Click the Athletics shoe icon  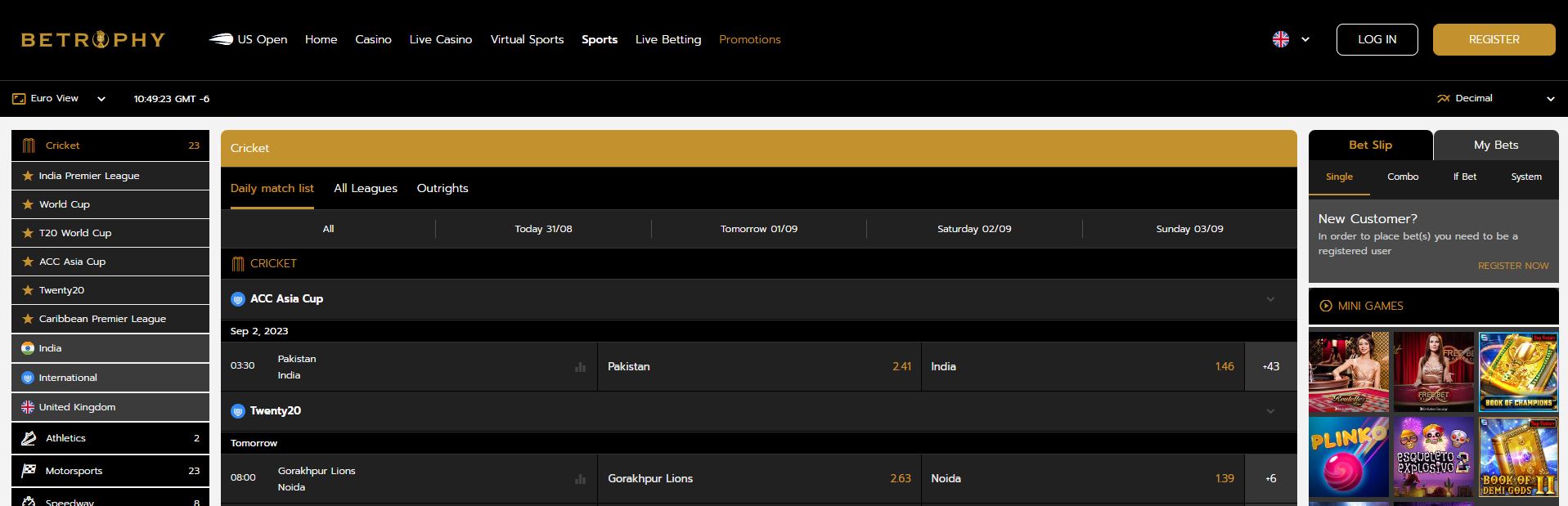(x=29, y=438)
